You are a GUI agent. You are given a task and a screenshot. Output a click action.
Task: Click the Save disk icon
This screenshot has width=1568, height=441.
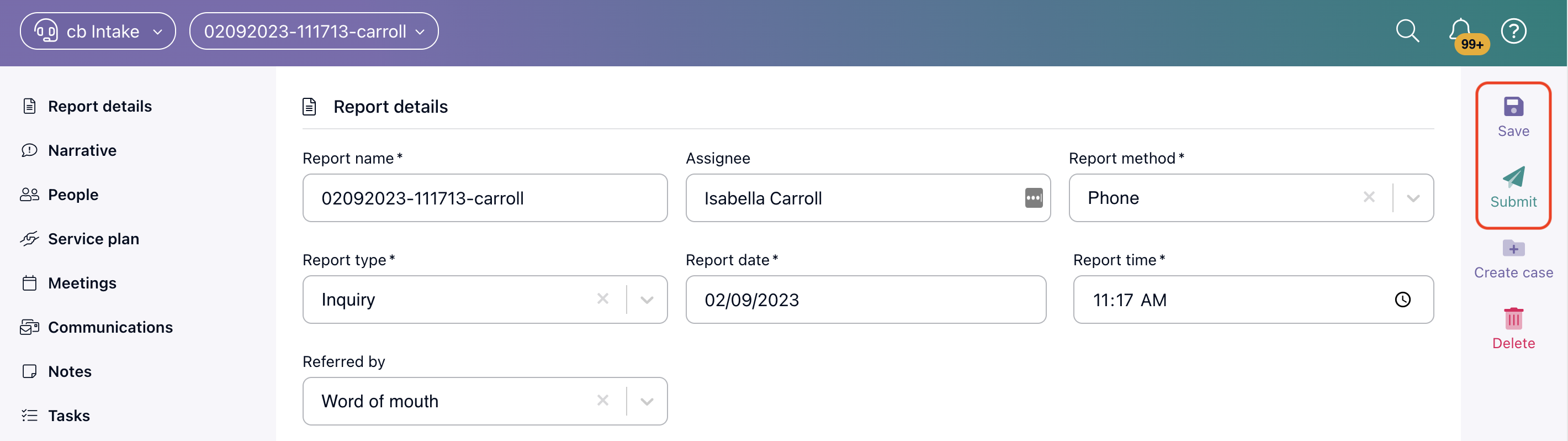[x=1513, y=107]
